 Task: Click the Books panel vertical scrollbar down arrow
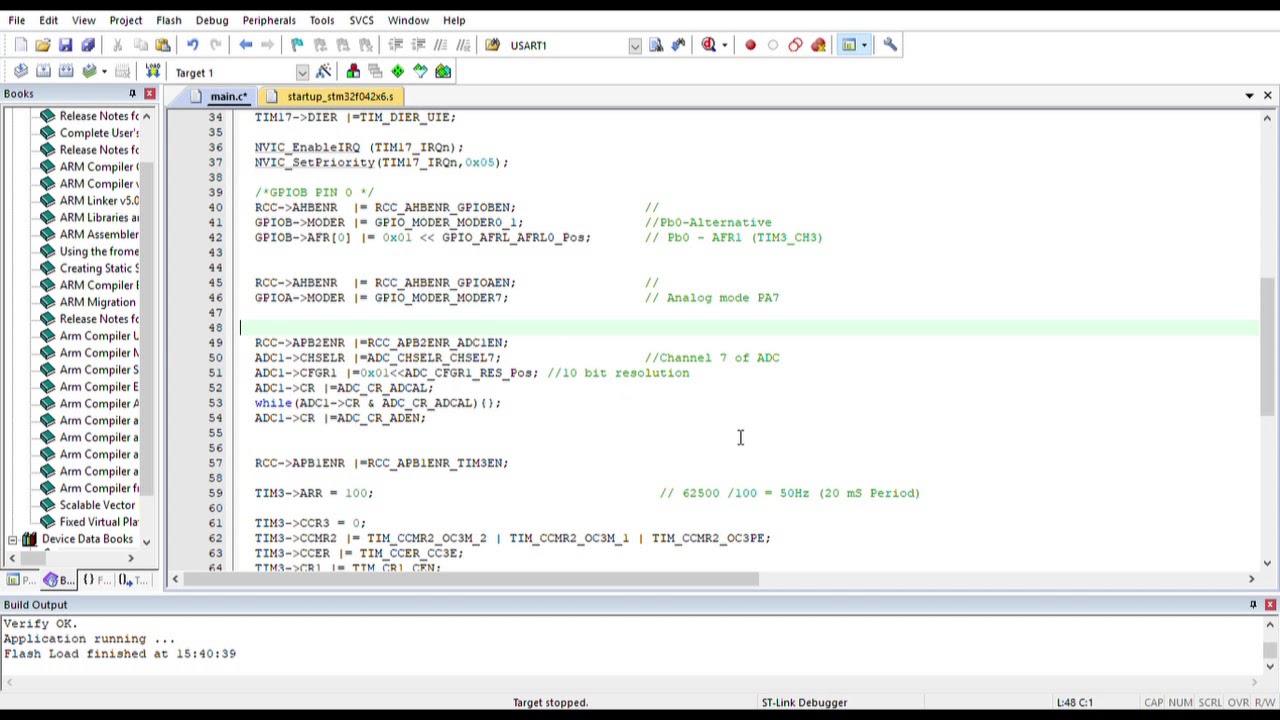pyautogui.click(x=146, y=541)
